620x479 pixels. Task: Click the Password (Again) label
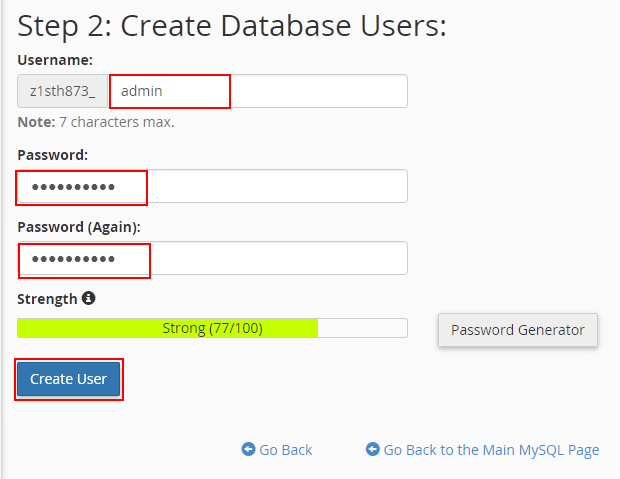point(79,227)
